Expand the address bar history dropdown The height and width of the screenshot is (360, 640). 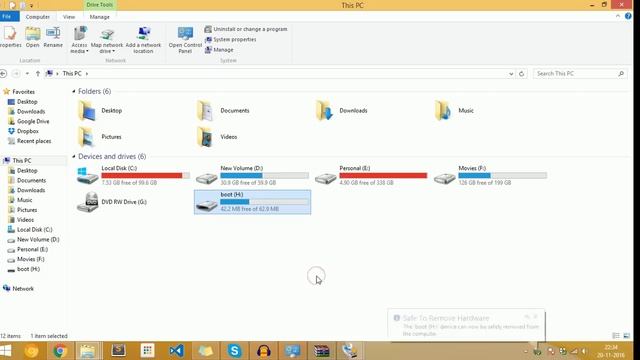coord(511,73)
